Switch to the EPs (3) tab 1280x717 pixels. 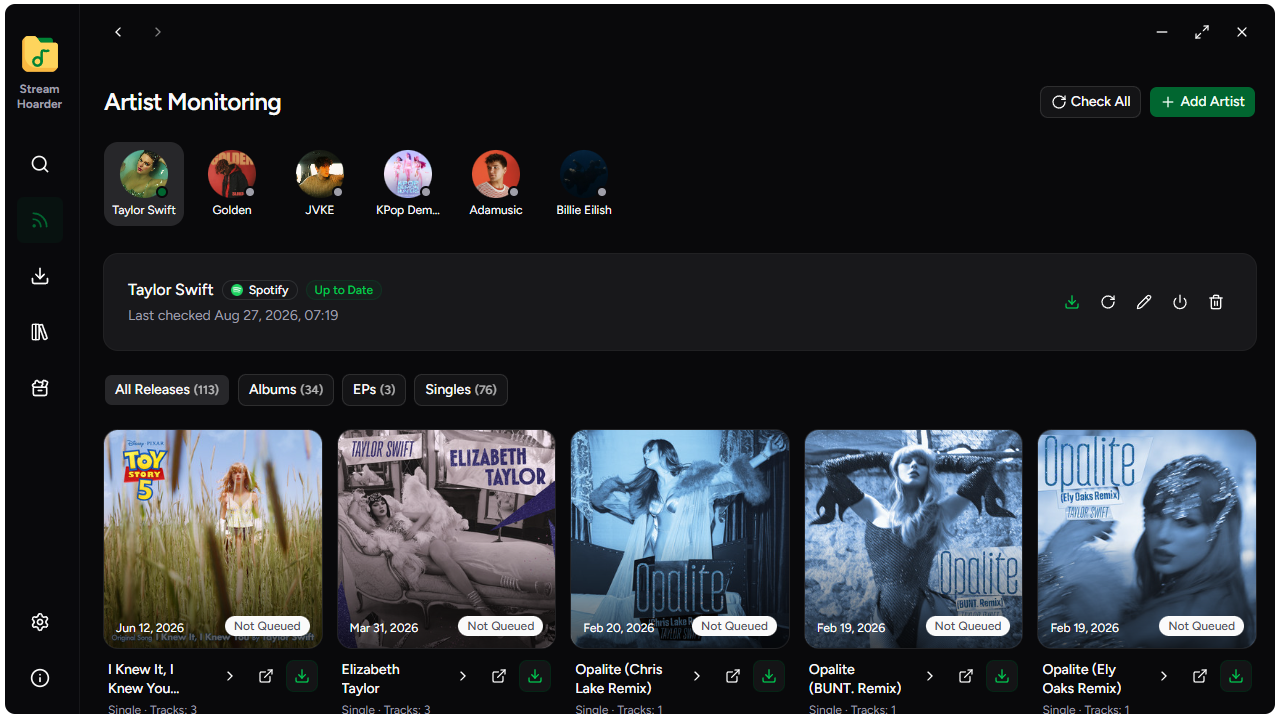click(x=374, y=390)
